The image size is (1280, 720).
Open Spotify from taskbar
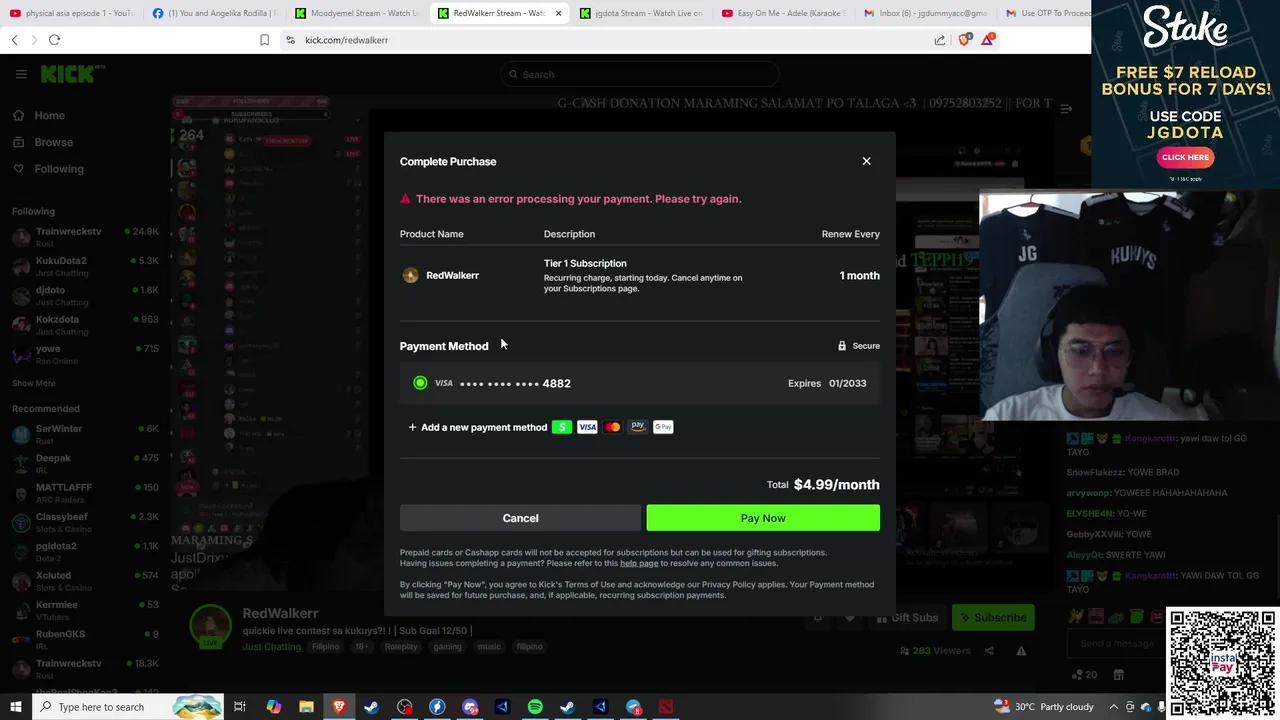[x=535, y=707]
